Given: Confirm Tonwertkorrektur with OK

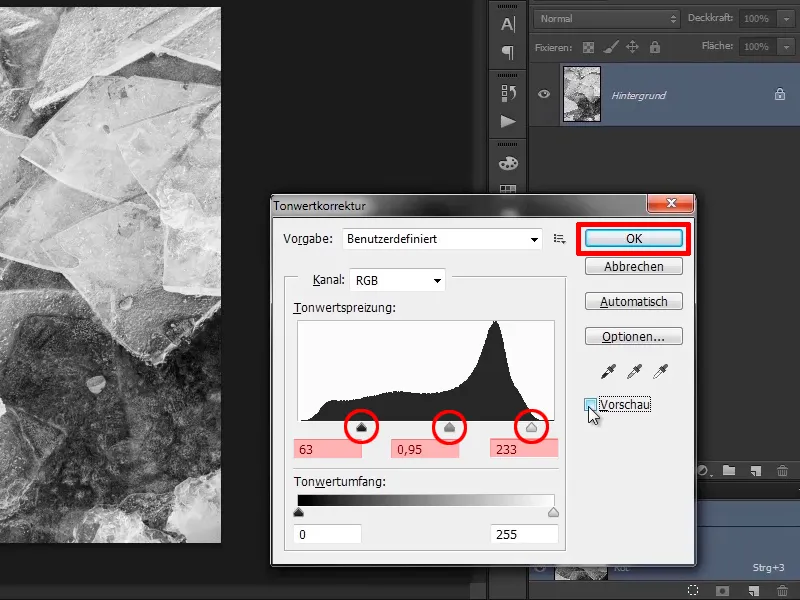Looking at the screenshot, I should pos(634,238).
